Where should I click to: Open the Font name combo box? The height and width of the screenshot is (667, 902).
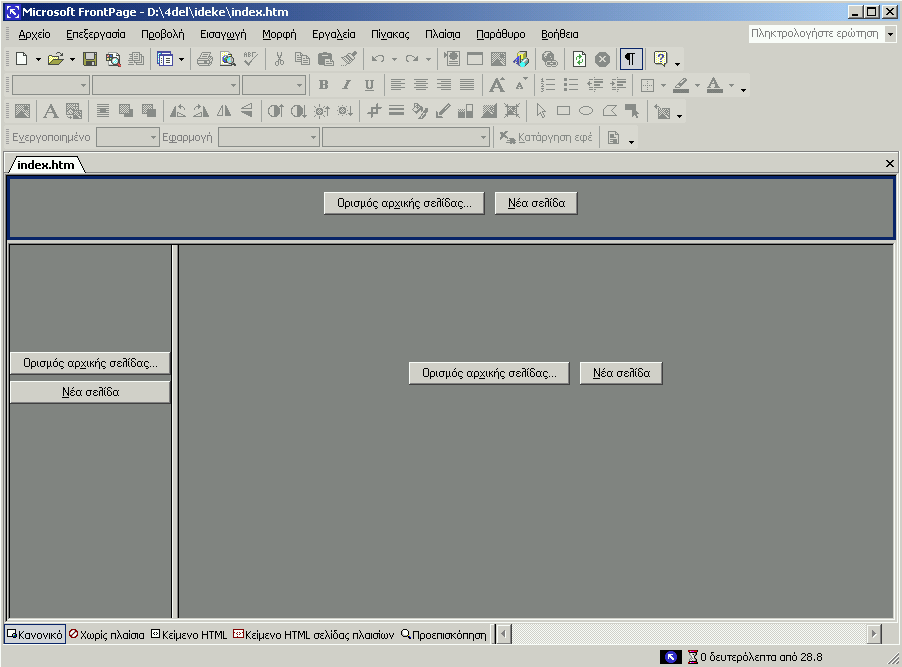(x=166, y=85)
